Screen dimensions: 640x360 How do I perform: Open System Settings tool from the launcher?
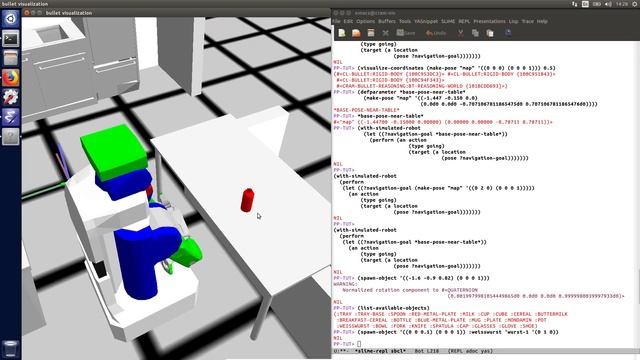click(x=11, y=98)
